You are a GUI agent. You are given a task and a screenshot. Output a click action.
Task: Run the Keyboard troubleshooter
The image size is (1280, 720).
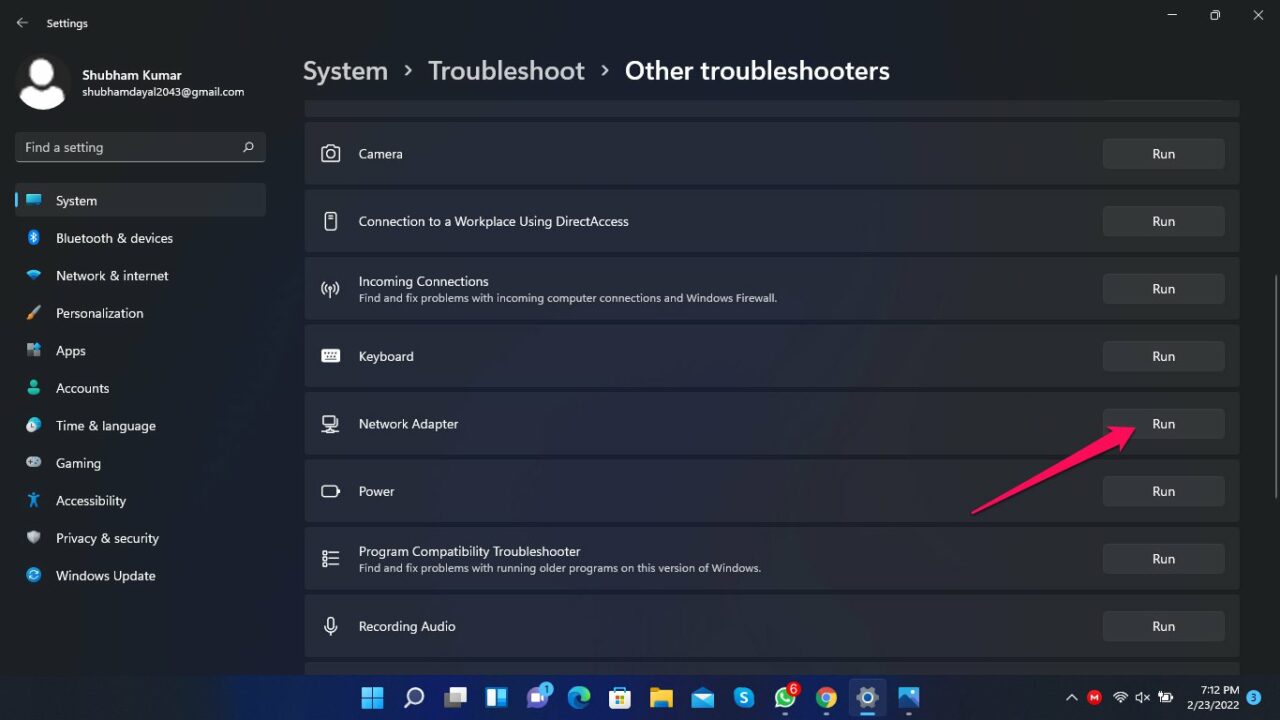pyautogui.click(x=1163, y=356)
